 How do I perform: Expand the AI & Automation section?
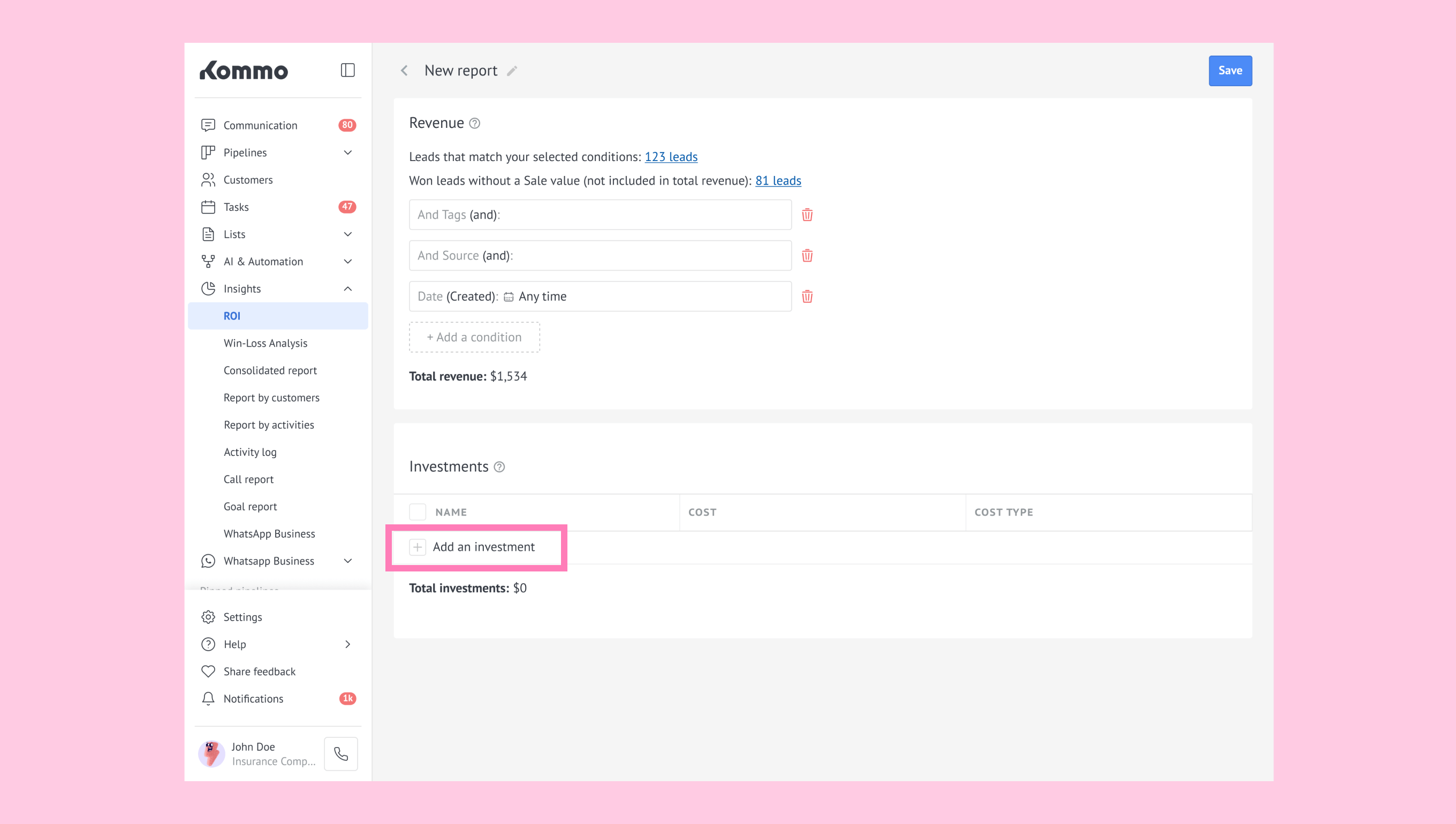pos(347,262)
